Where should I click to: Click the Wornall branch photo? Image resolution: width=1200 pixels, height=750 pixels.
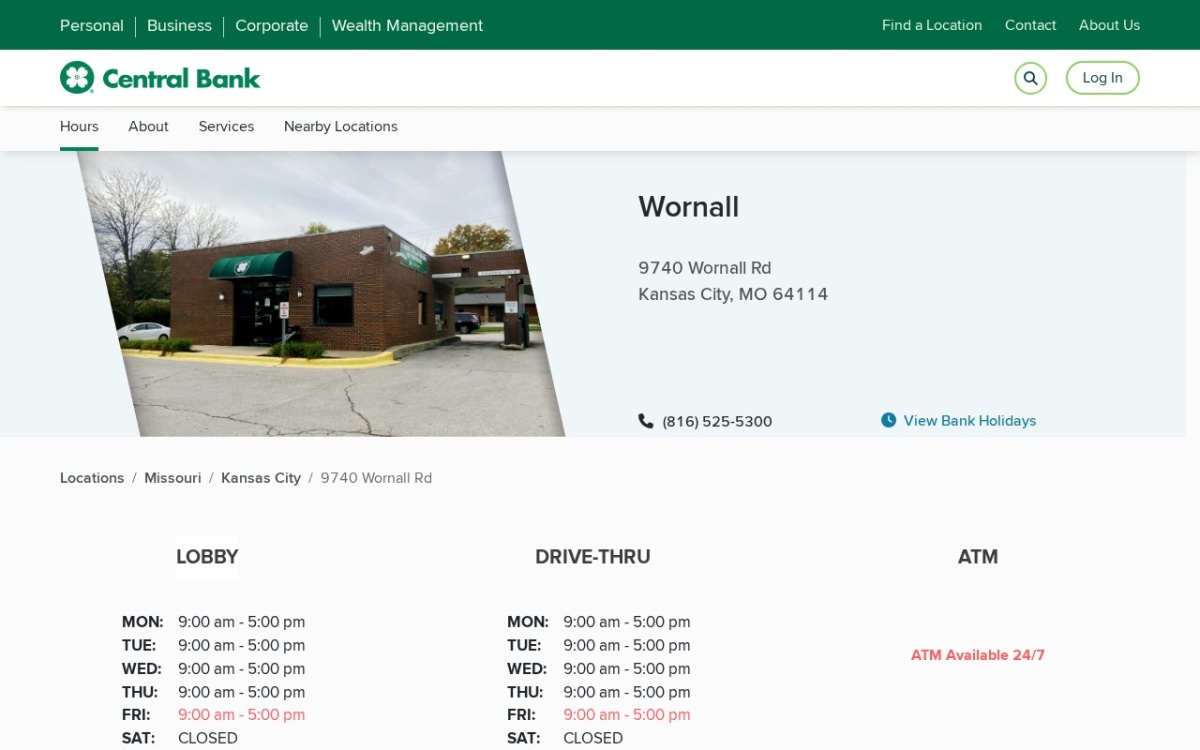(x=322, y=294)
